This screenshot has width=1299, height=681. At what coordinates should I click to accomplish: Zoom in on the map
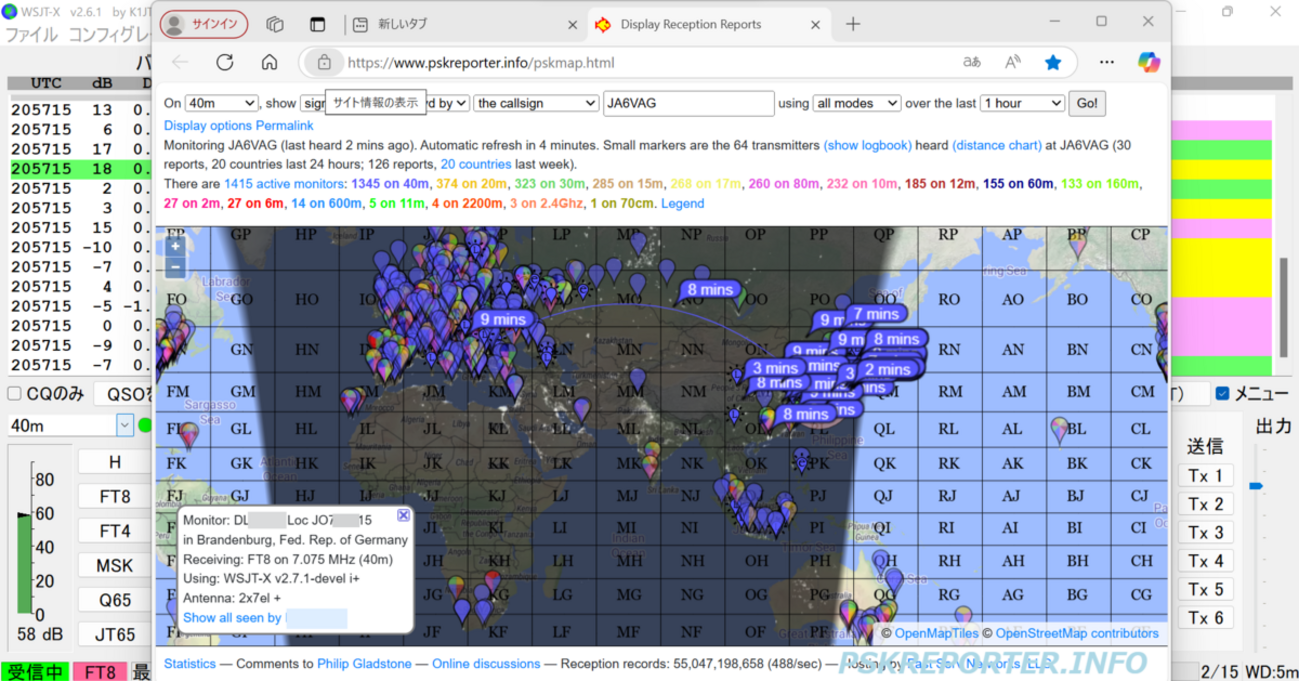[175, 246]
